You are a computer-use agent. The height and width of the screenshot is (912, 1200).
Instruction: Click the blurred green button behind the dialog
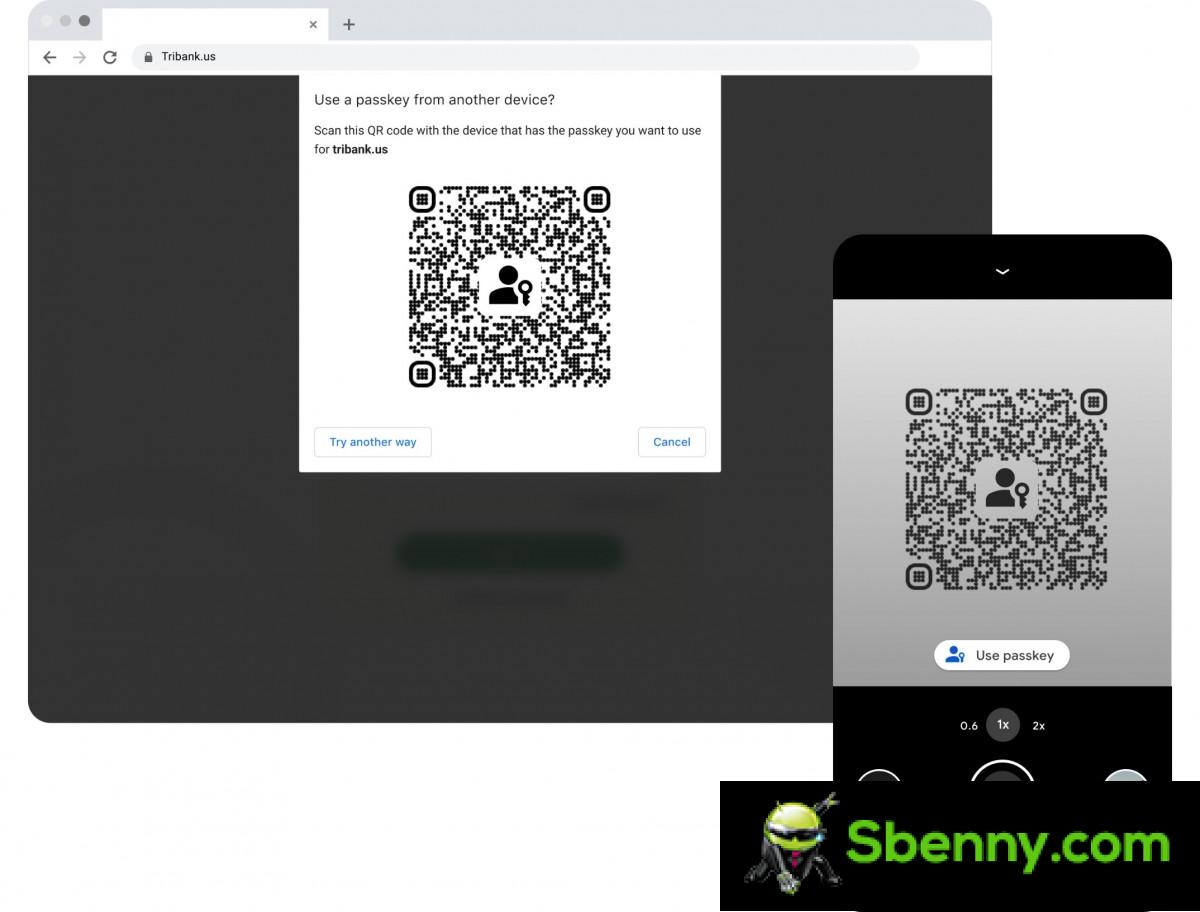[510, 553]
